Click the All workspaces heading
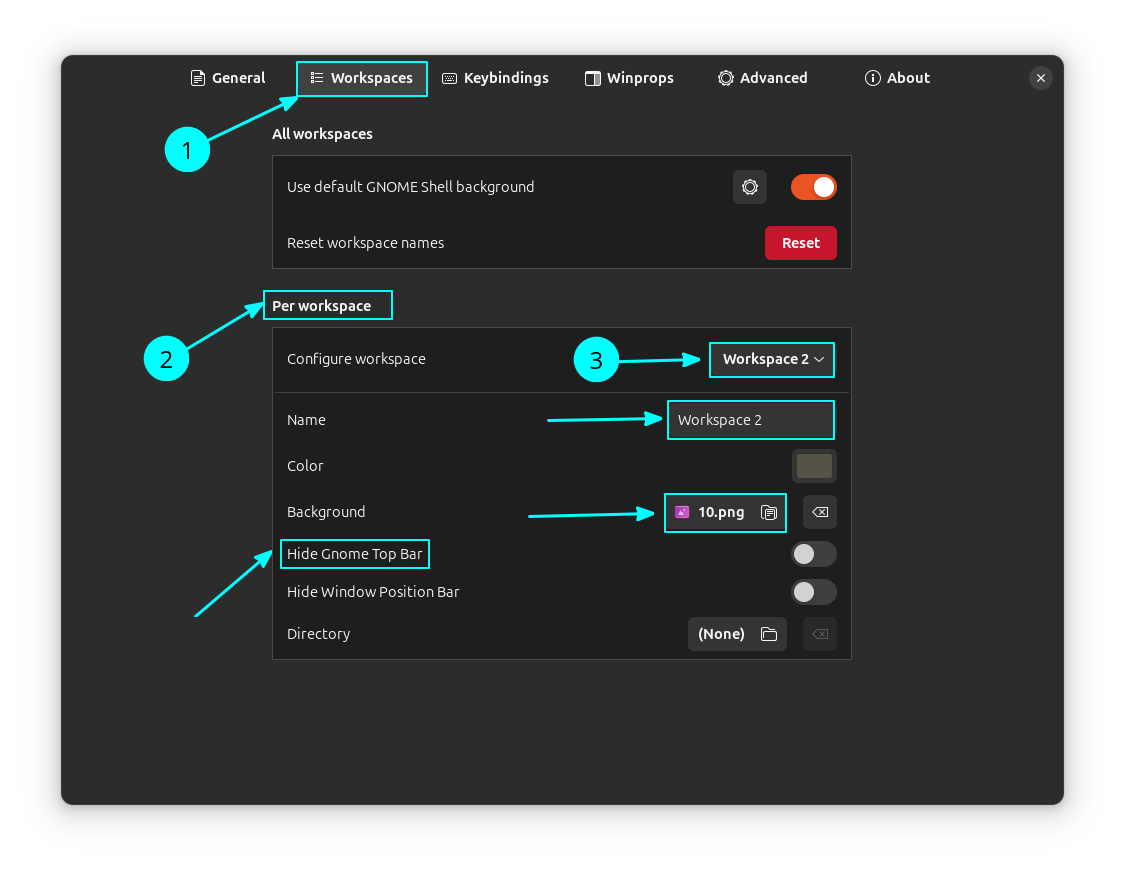Image resolution: width=1125 pixels, height=872 pixels. click(322, 134)
